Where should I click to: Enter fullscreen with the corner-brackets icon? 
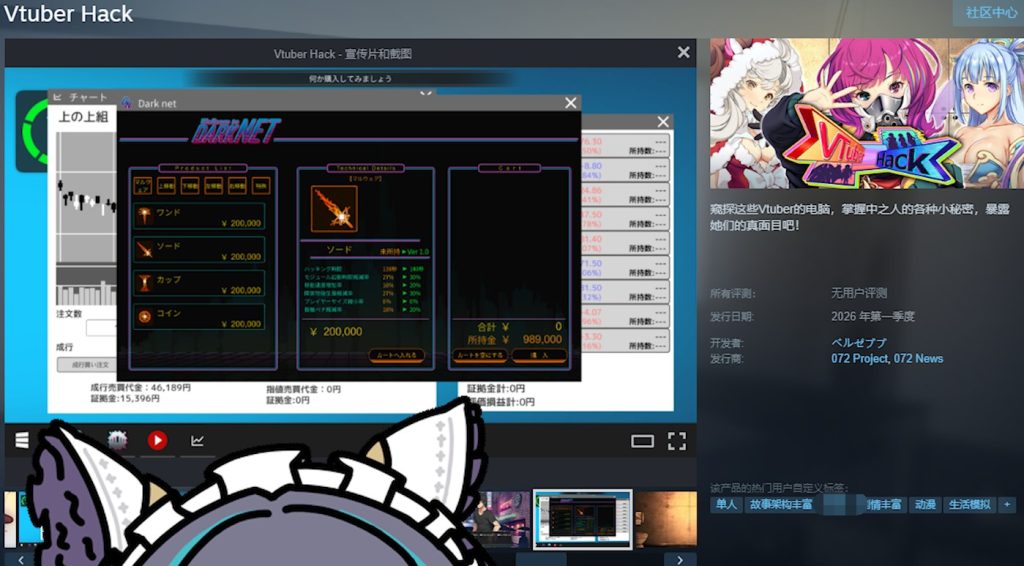(677, 441)
